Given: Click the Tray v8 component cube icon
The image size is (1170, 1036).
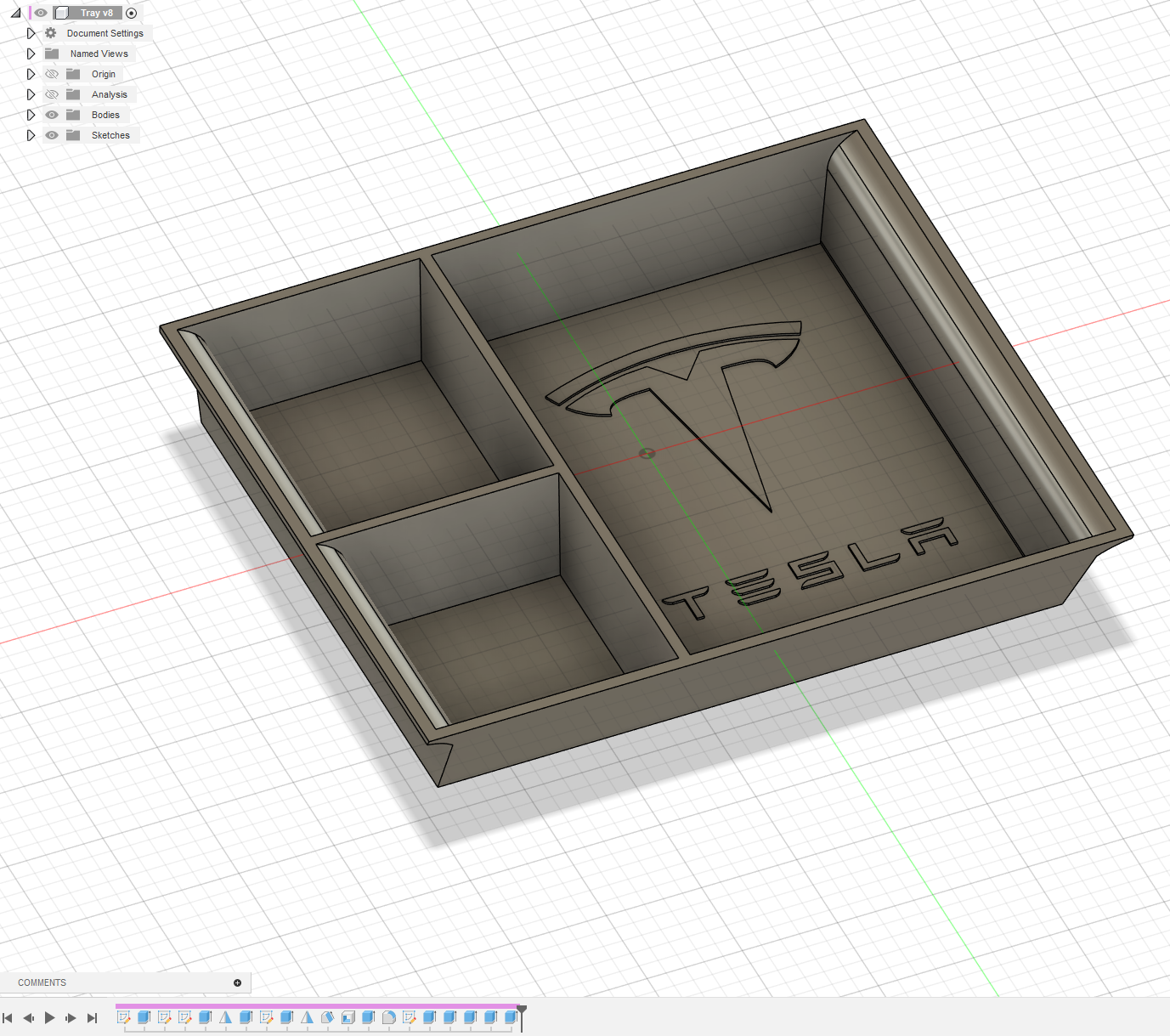Looking at the screenshot, I should (x=62, y=13).
